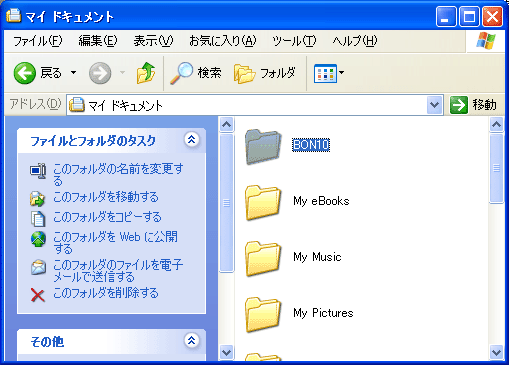
Task: Collapse the その他 panel chevron
Action: pyautogui.click(x=191, y=341)
